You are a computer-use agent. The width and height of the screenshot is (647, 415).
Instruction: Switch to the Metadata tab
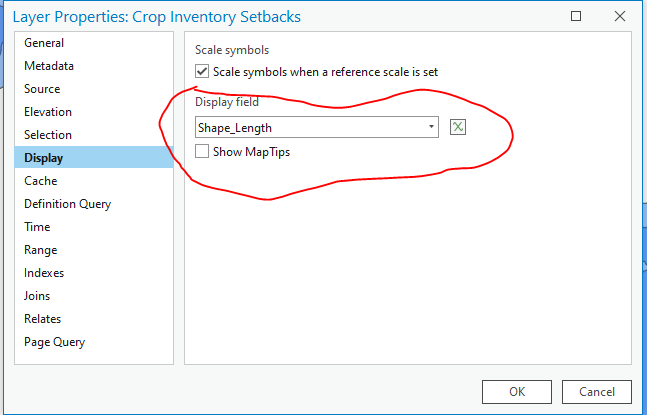point(49,66)
